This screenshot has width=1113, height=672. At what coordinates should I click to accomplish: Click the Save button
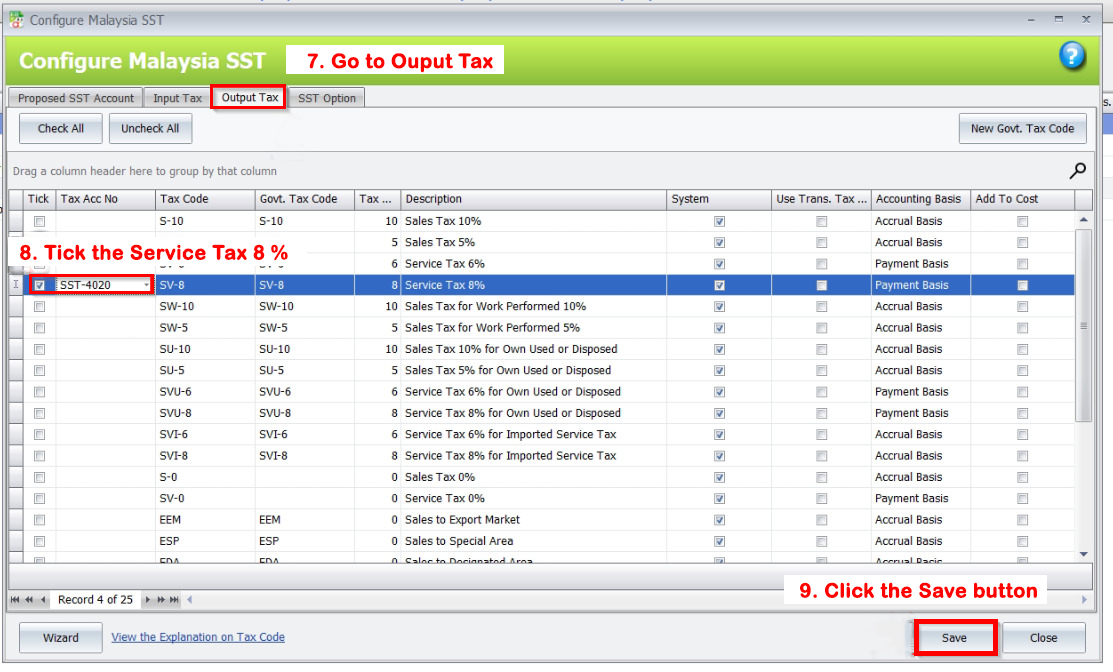[954, 638]
